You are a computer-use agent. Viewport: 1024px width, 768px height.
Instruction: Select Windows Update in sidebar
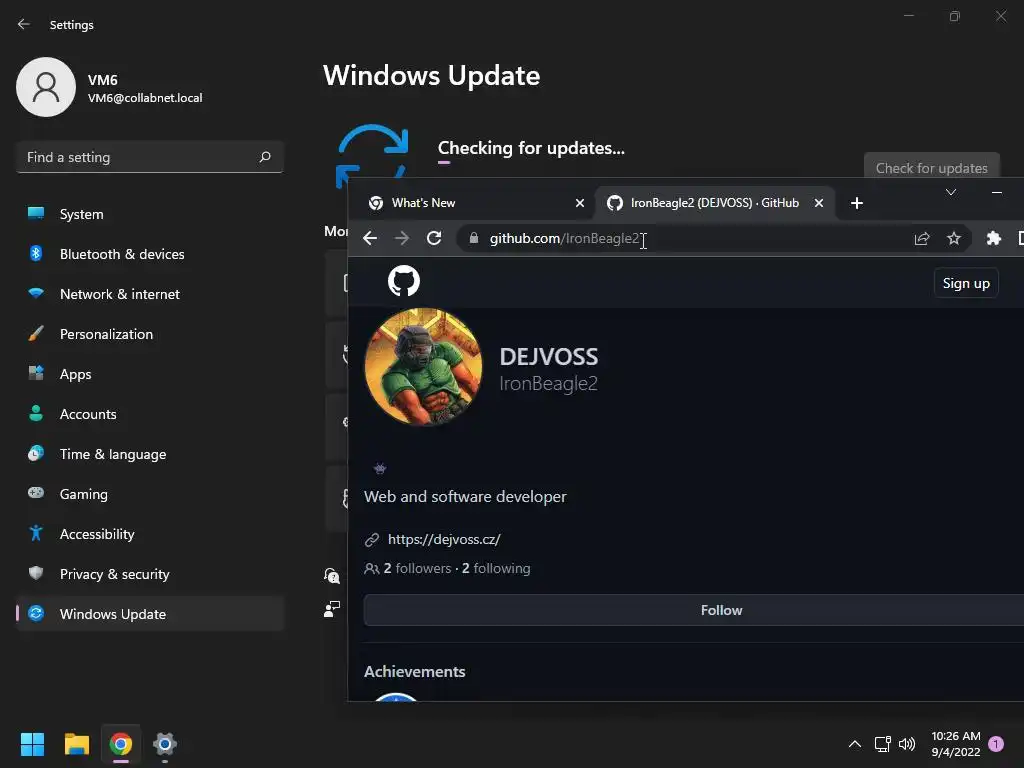point(150,614)
